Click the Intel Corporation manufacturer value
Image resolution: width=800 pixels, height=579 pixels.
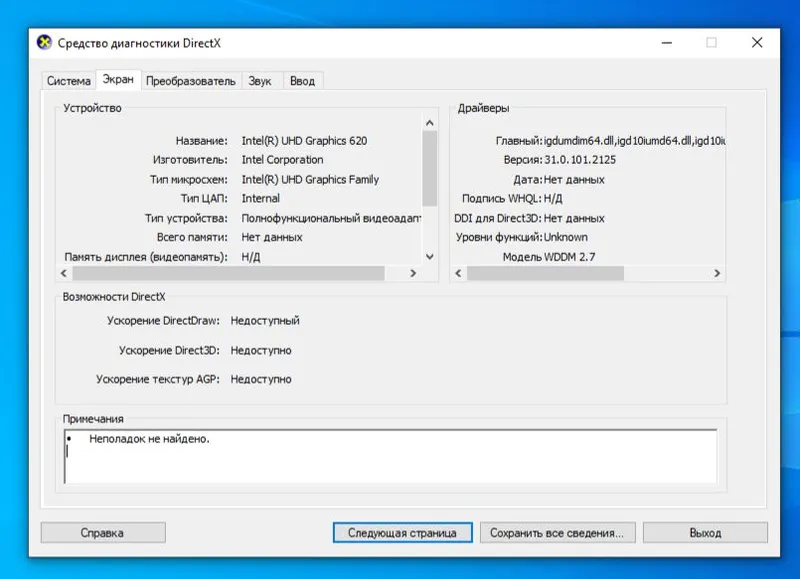(282, 160)
